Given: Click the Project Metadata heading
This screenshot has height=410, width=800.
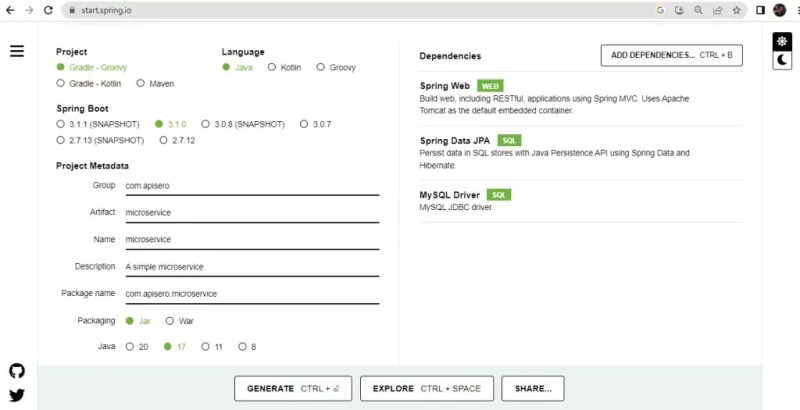Looking at the screenshot, I should [92, 166].
